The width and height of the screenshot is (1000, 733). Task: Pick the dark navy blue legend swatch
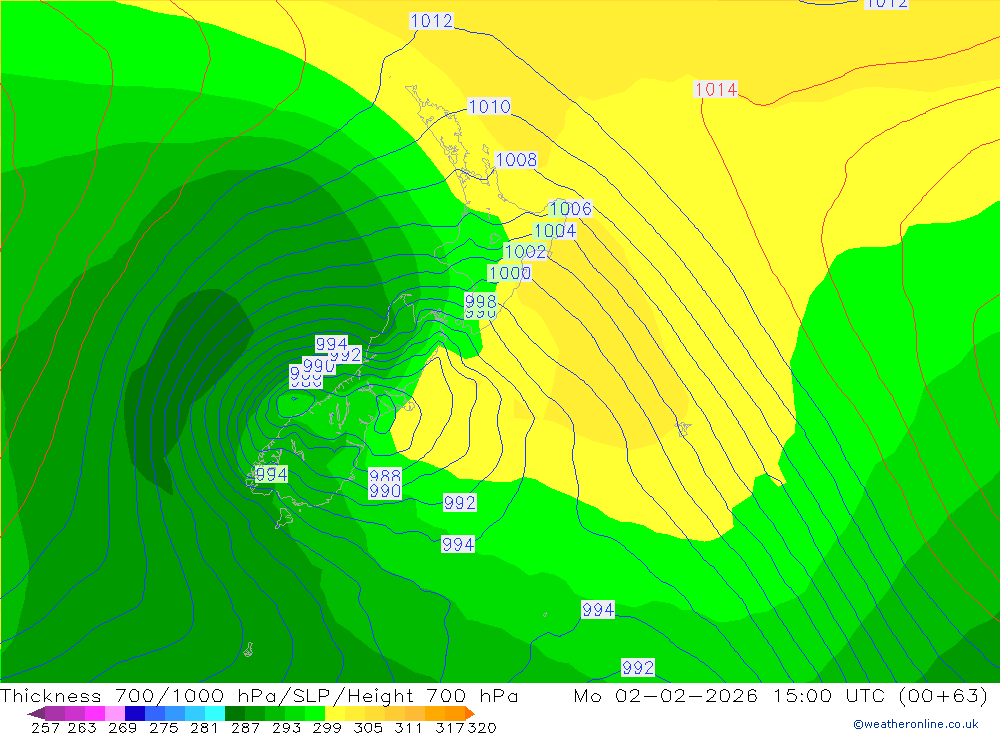click(x=135, y=713)
